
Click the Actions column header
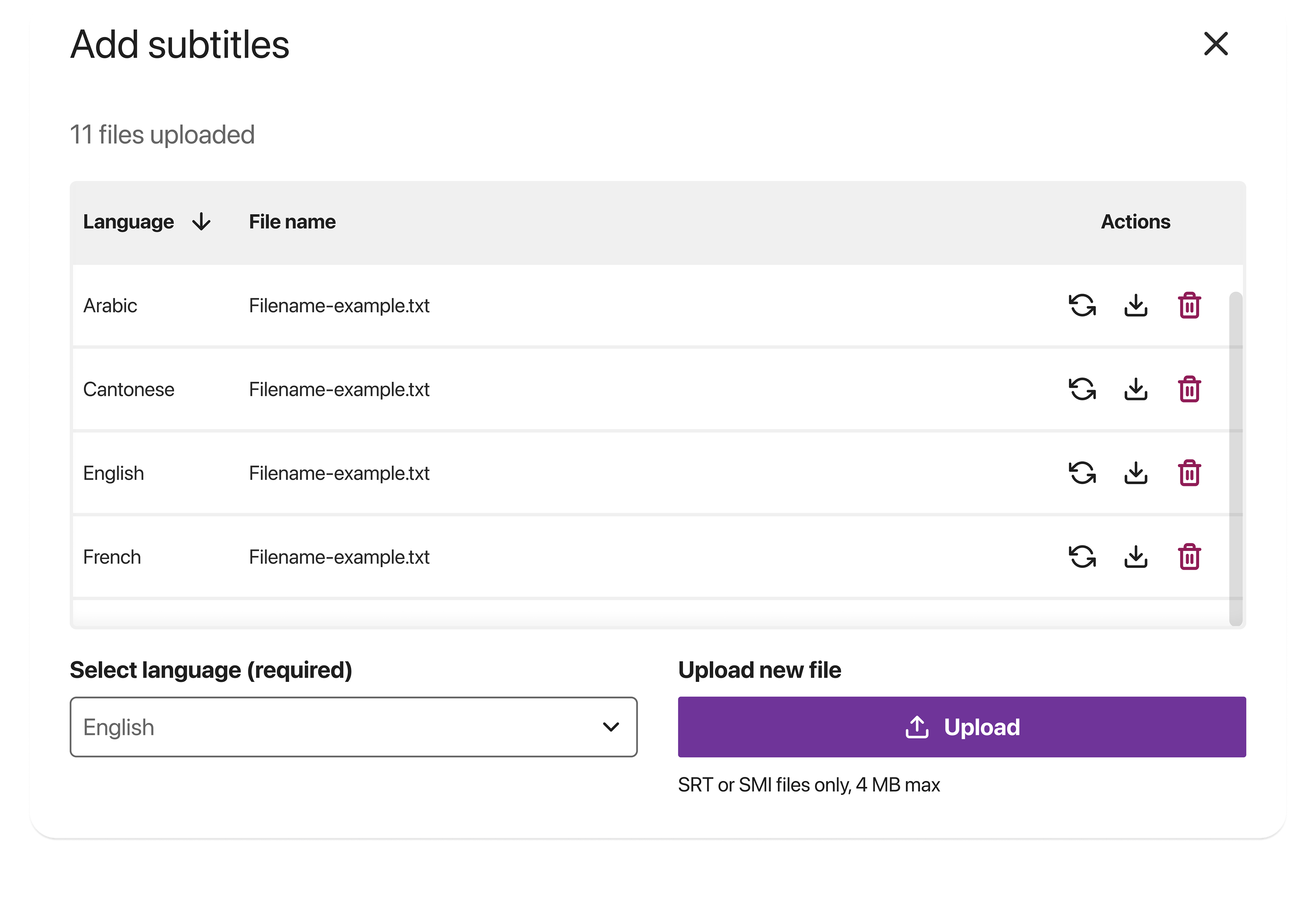pyautogui.click(x=1135, y=222)
